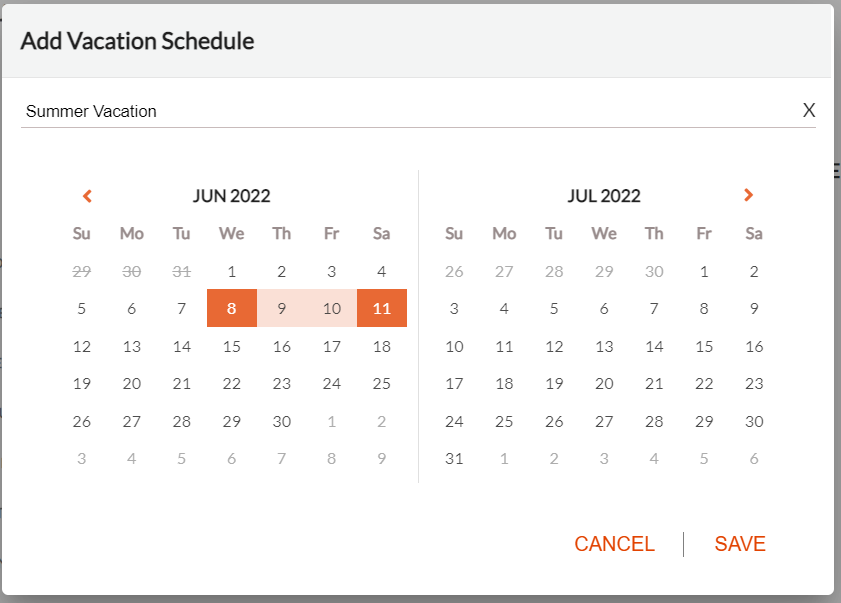
Task: Select June 8 start date
Action: 232,308
